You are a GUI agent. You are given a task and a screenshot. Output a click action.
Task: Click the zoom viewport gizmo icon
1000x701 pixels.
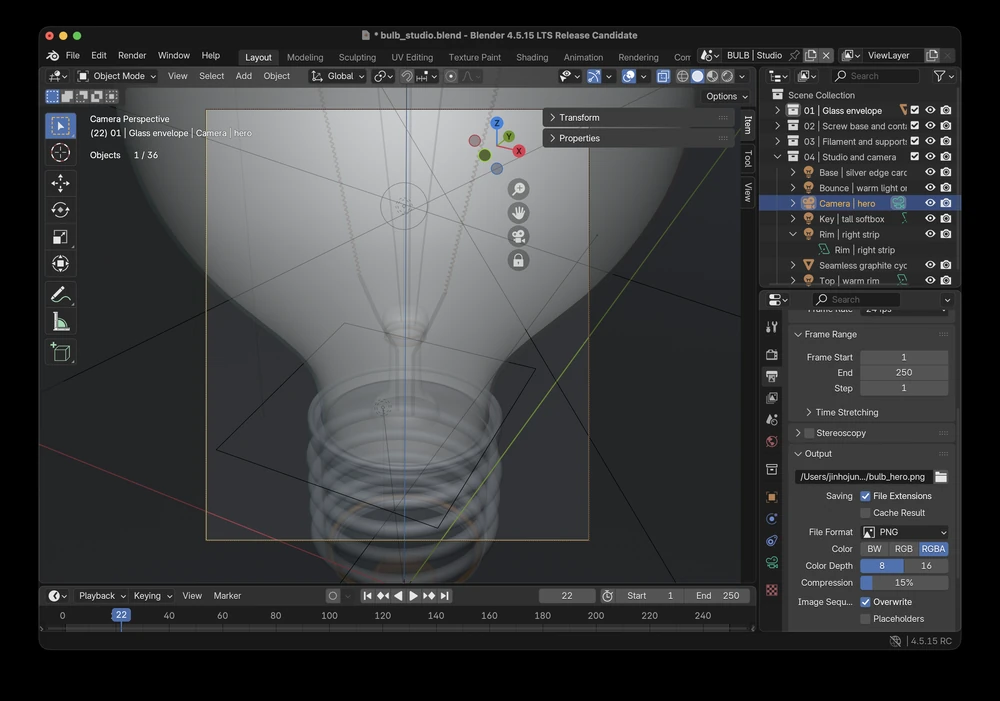518,189
